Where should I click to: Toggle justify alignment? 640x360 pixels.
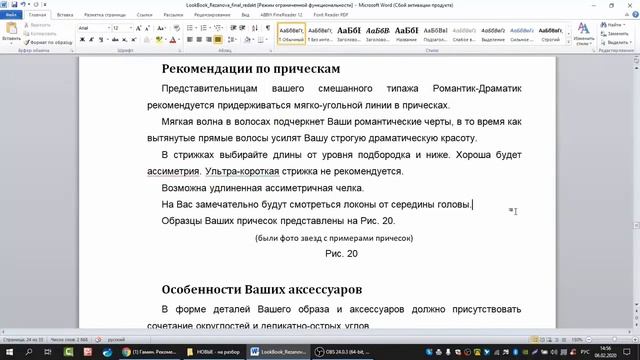click(218, 40)
